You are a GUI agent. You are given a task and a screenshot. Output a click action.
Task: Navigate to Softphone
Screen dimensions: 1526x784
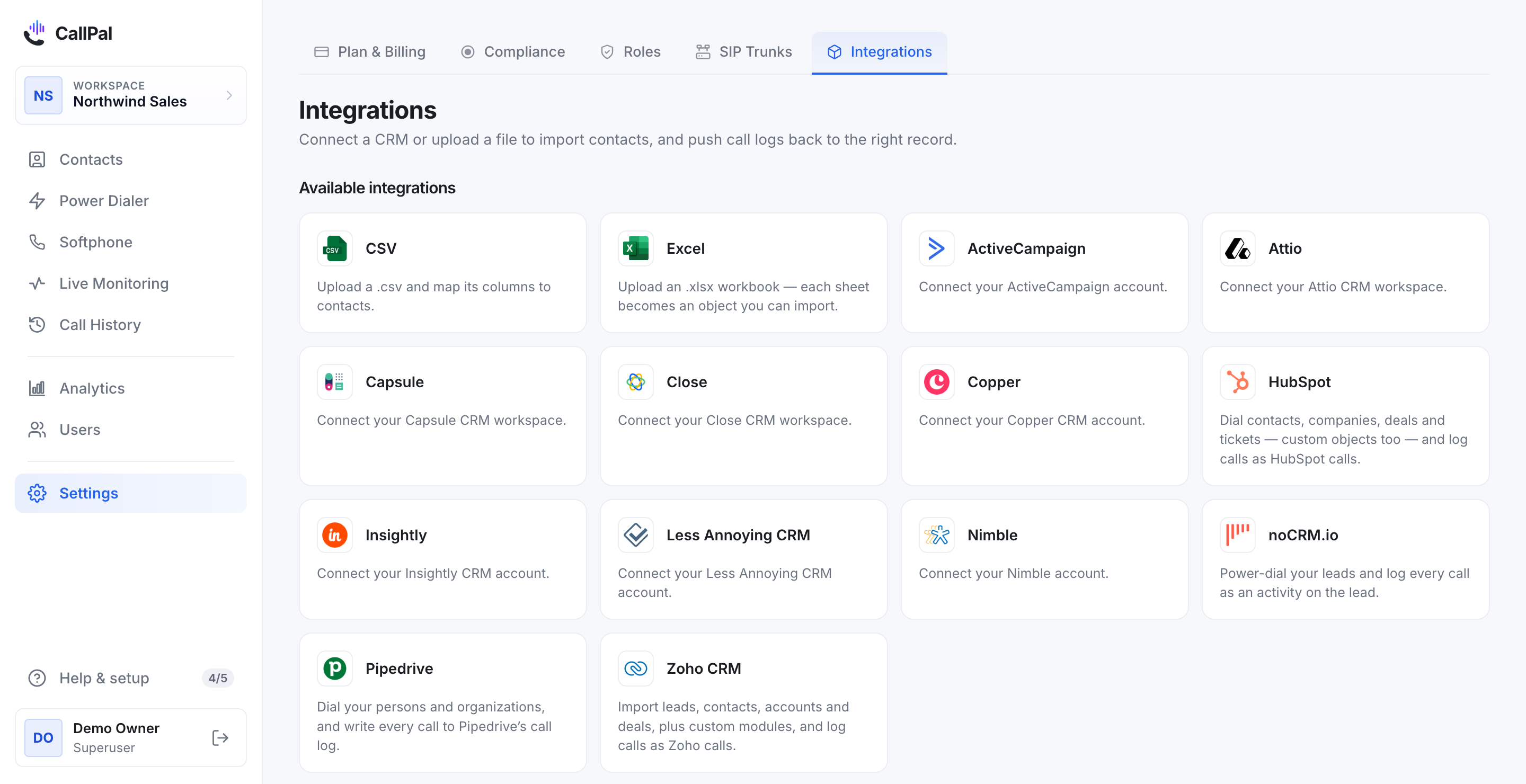(131, 242)
